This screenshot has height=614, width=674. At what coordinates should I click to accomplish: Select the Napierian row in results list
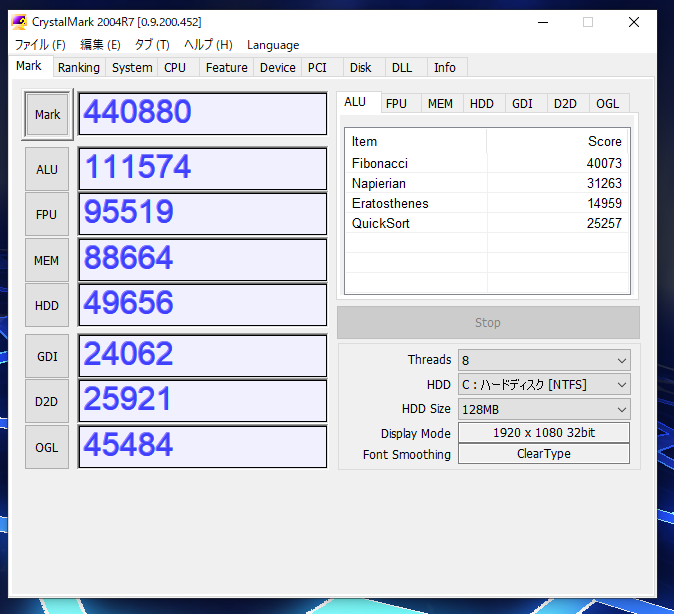point(487,184)
